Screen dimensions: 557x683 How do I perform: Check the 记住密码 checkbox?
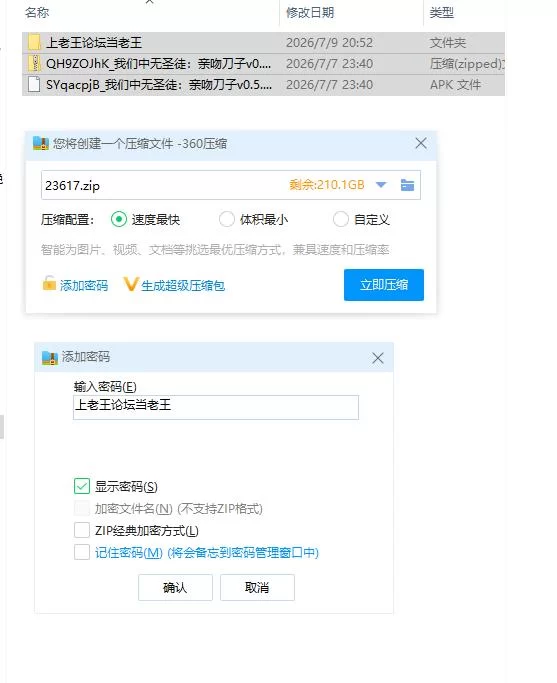[x=82, y=552]
